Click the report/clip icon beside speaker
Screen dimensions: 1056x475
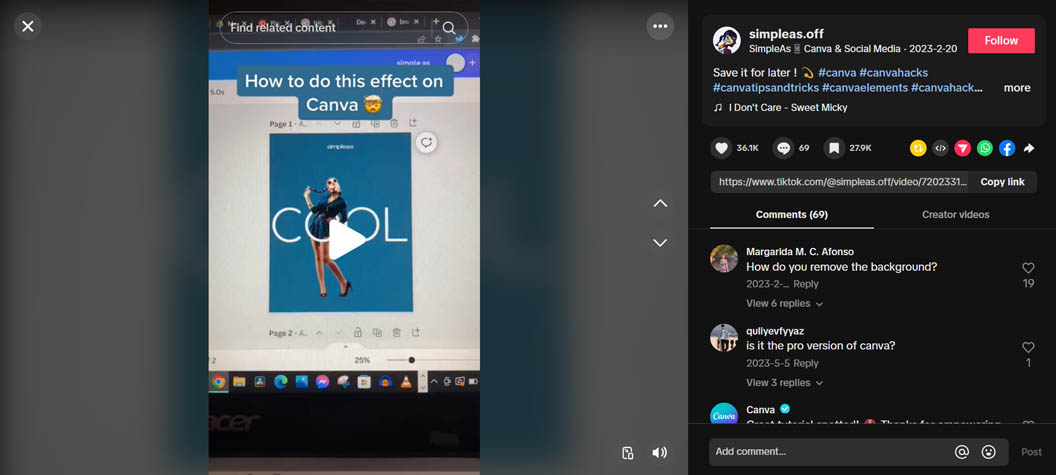click(628, 453)
